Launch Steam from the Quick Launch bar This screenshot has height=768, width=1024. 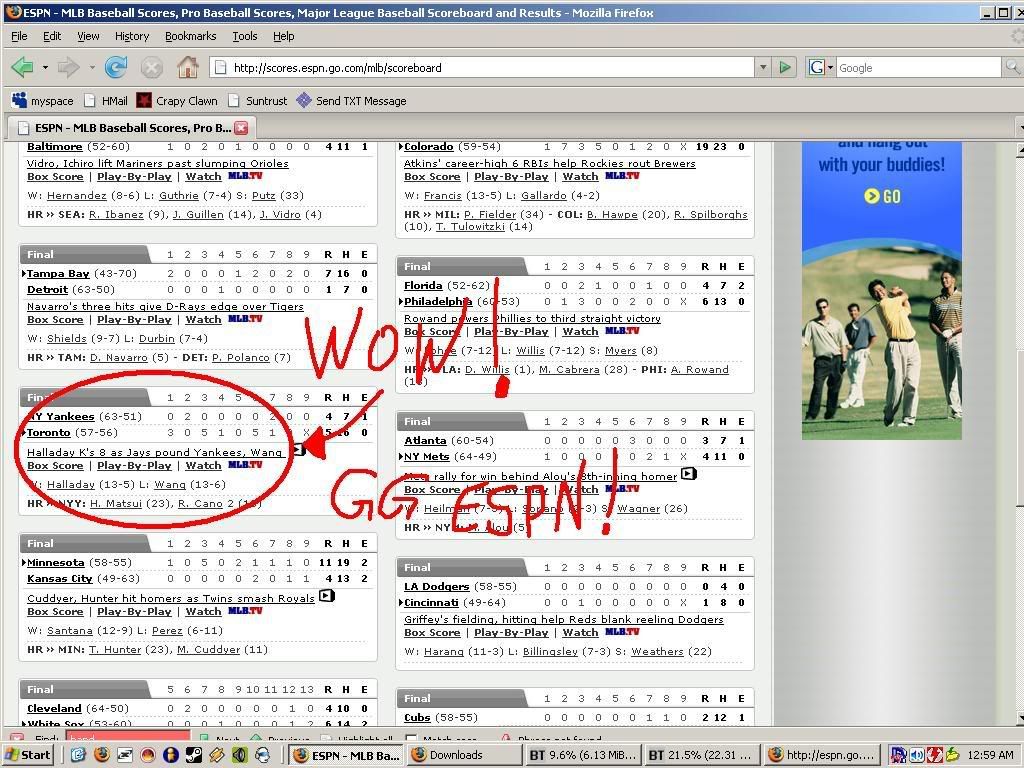[194, 755]
